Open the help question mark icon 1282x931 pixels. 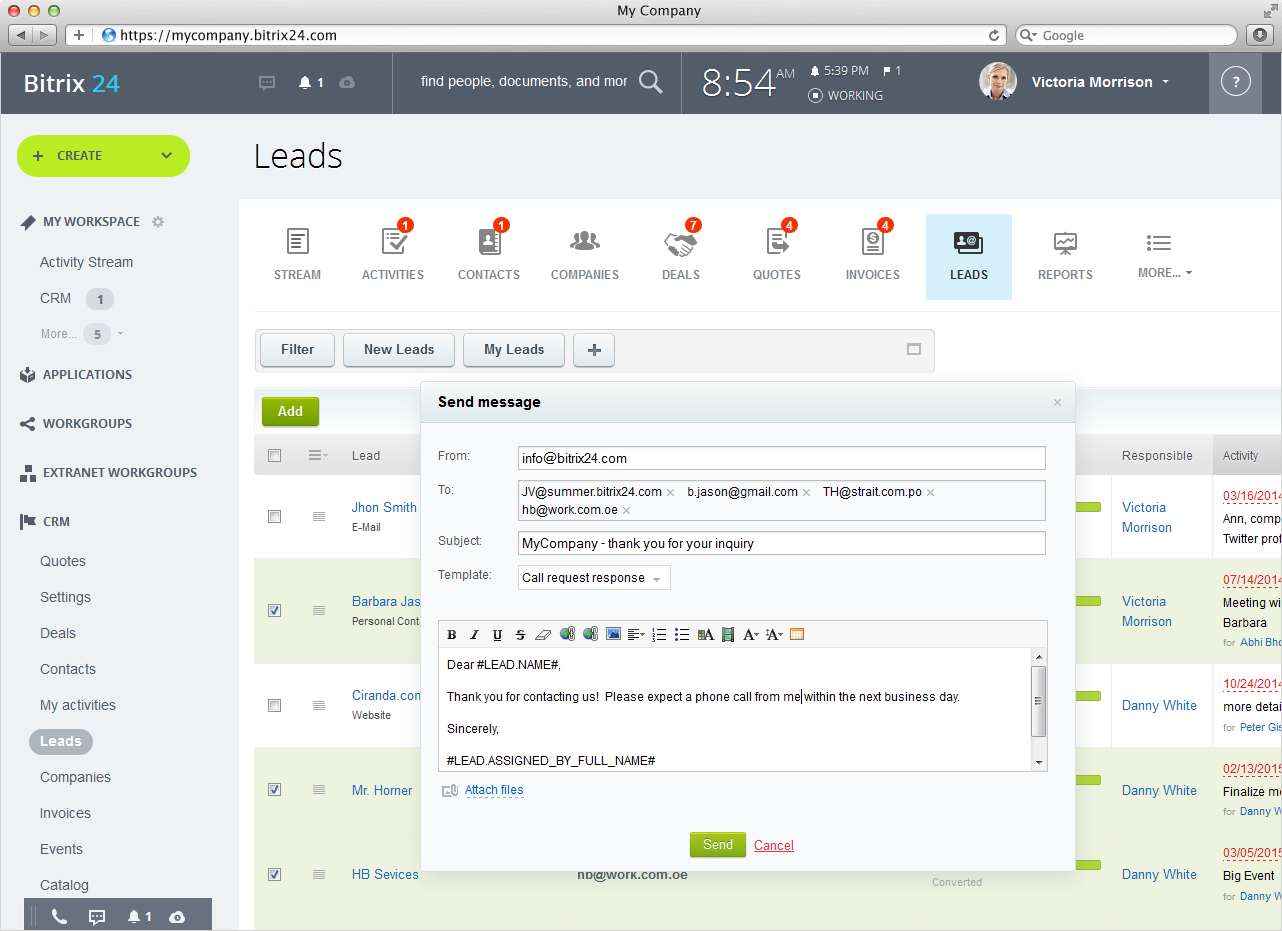point(1235,83)
